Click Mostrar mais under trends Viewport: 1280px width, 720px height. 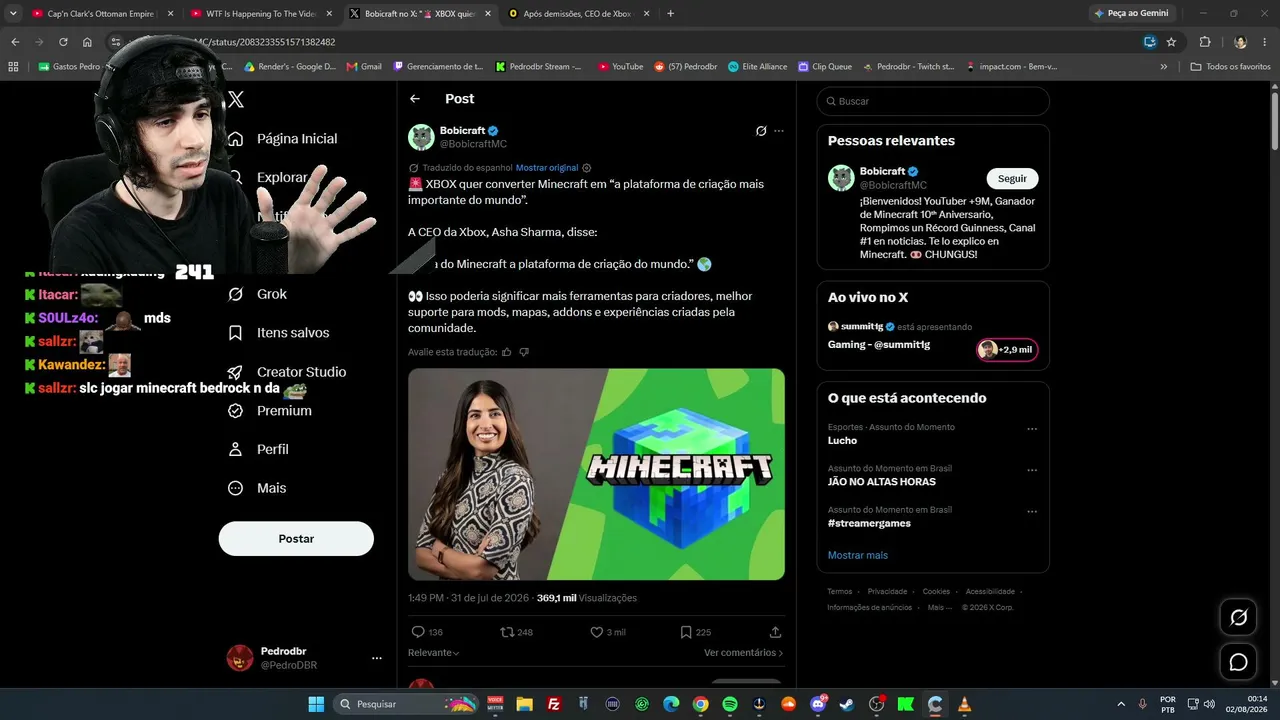click(858, 555)
